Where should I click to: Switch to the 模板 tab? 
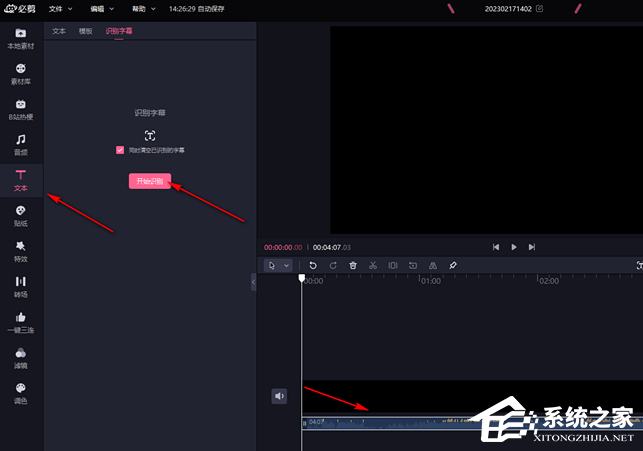pyautogui.click(x=86, y=31)
